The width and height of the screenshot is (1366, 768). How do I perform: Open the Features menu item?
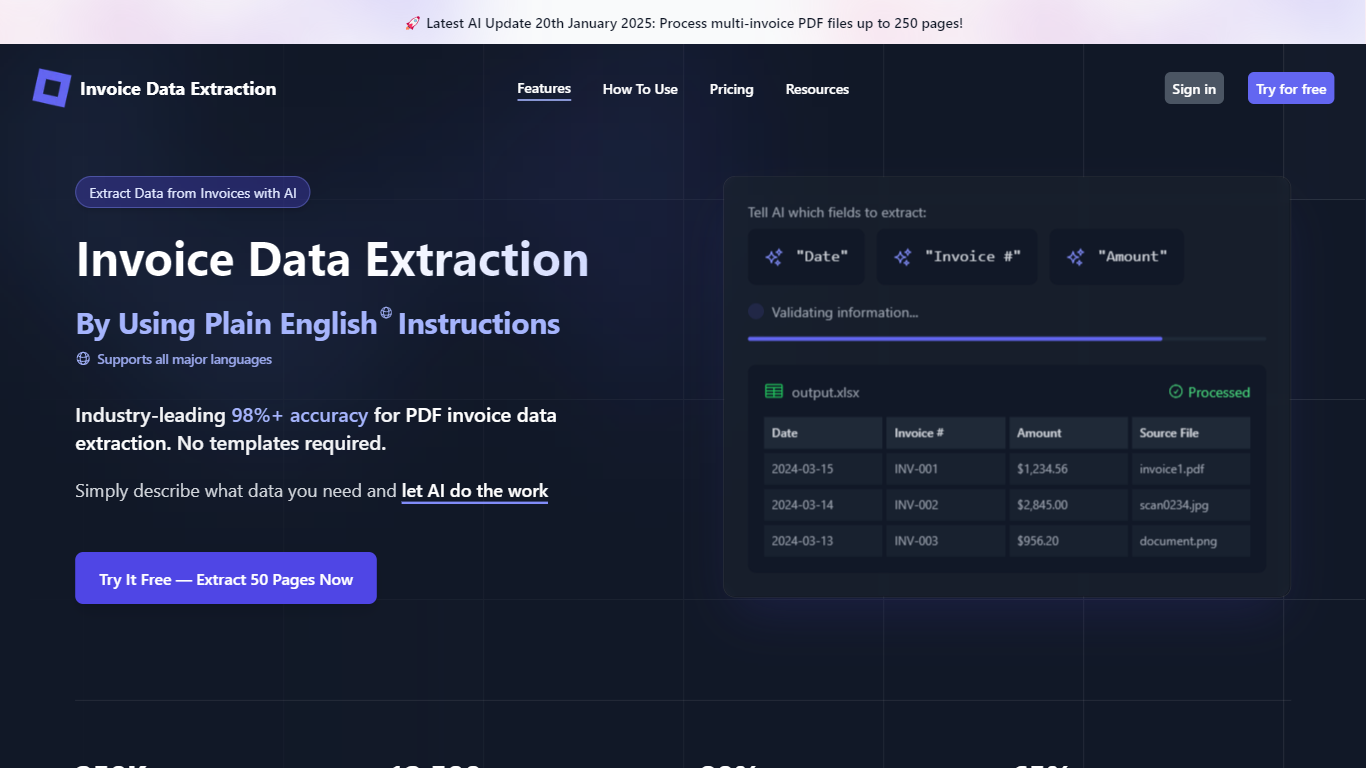[544, 89]
